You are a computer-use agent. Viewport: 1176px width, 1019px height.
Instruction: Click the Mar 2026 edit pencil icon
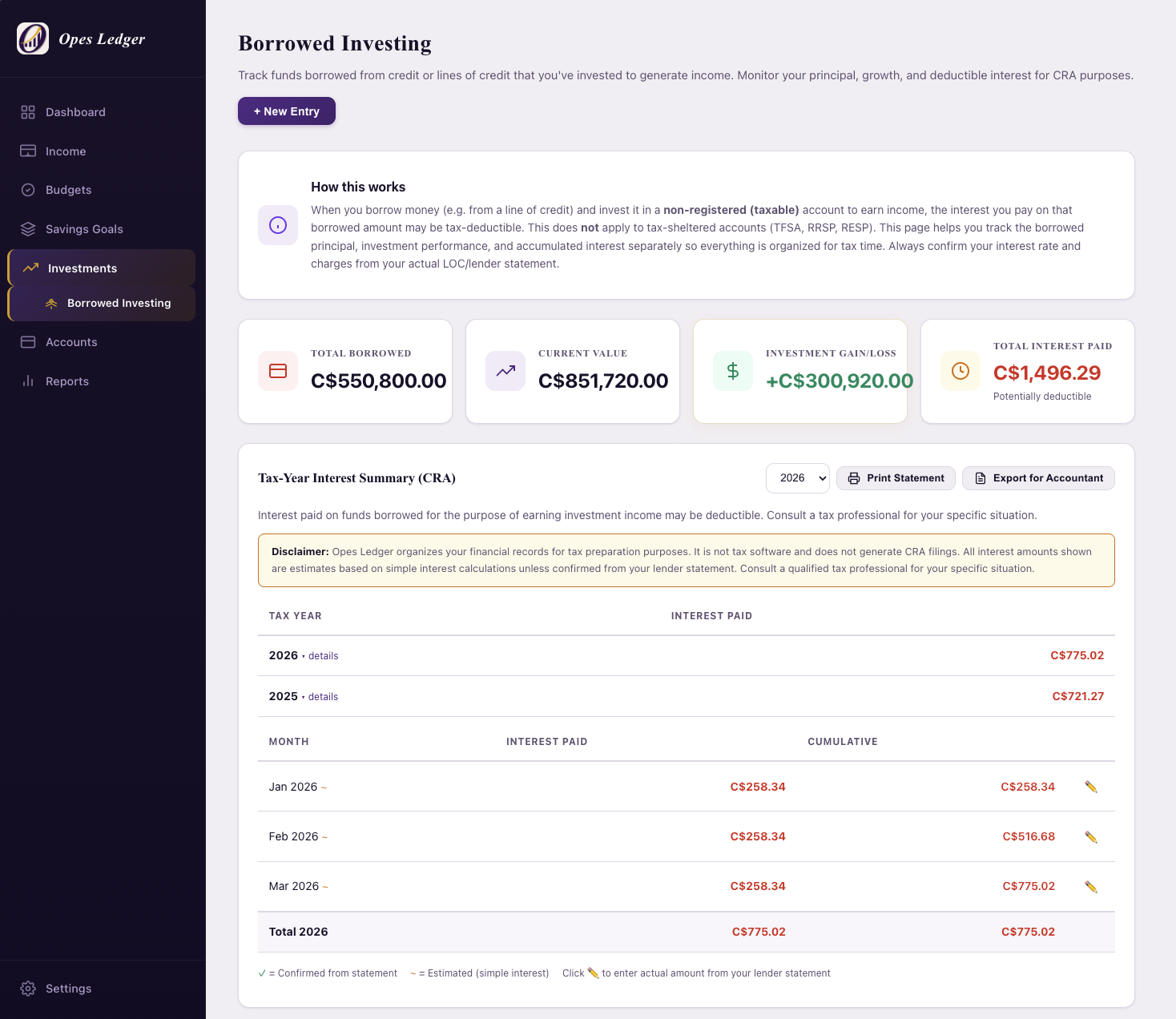pos(1090,887)
